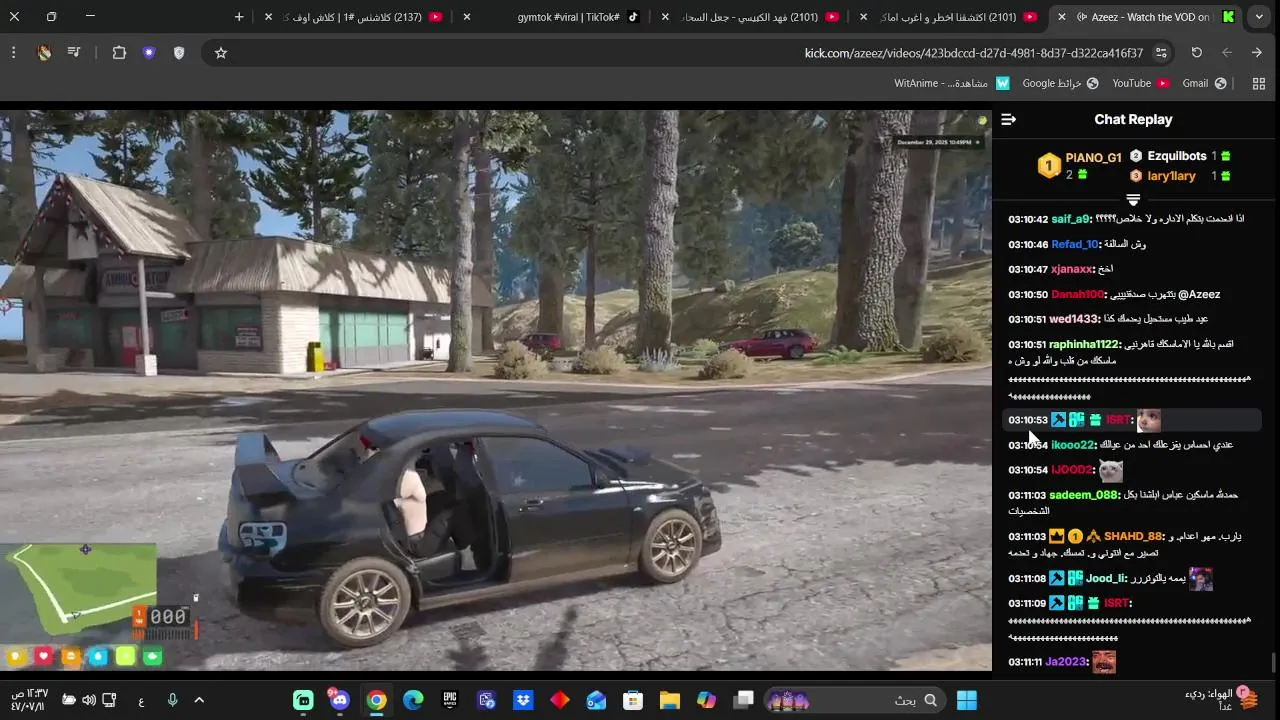Reload the page
The image size is (1280, 720).
tap(1197, 53)
